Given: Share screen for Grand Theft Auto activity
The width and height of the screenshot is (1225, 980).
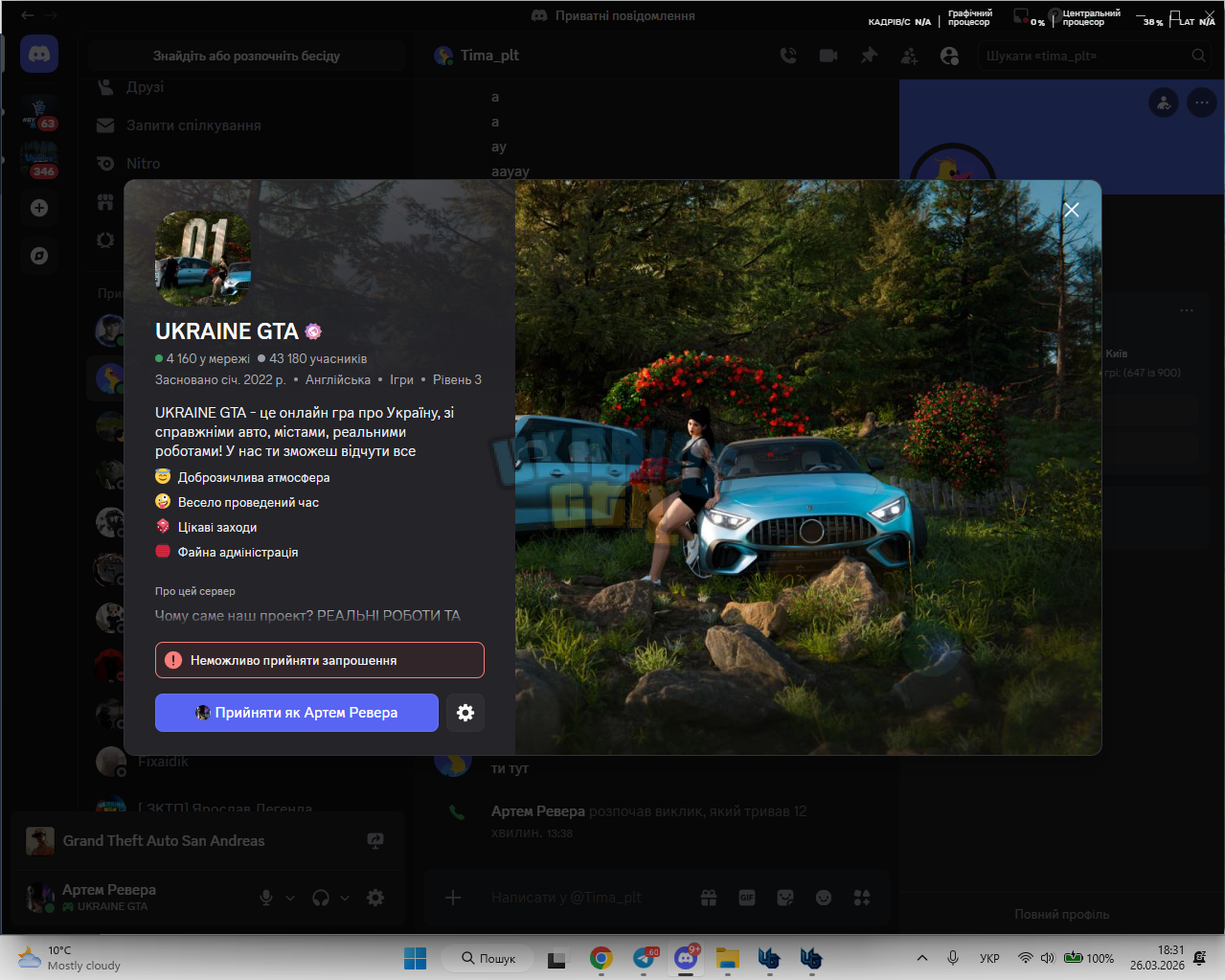Looking at the screenshot, I should 375,841.
